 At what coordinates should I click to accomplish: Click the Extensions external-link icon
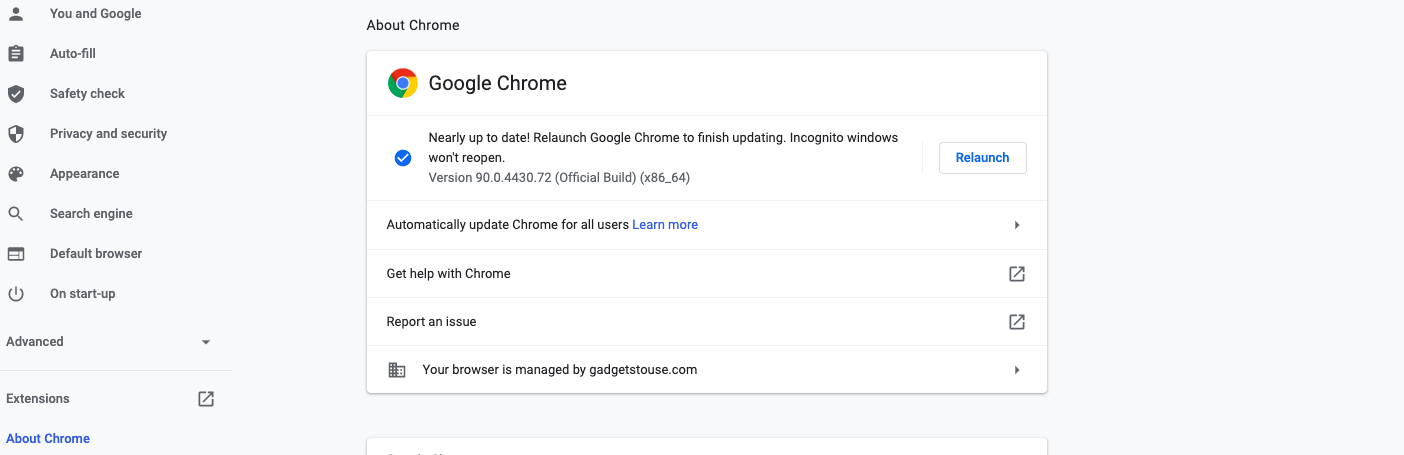[x=206, y=399]
